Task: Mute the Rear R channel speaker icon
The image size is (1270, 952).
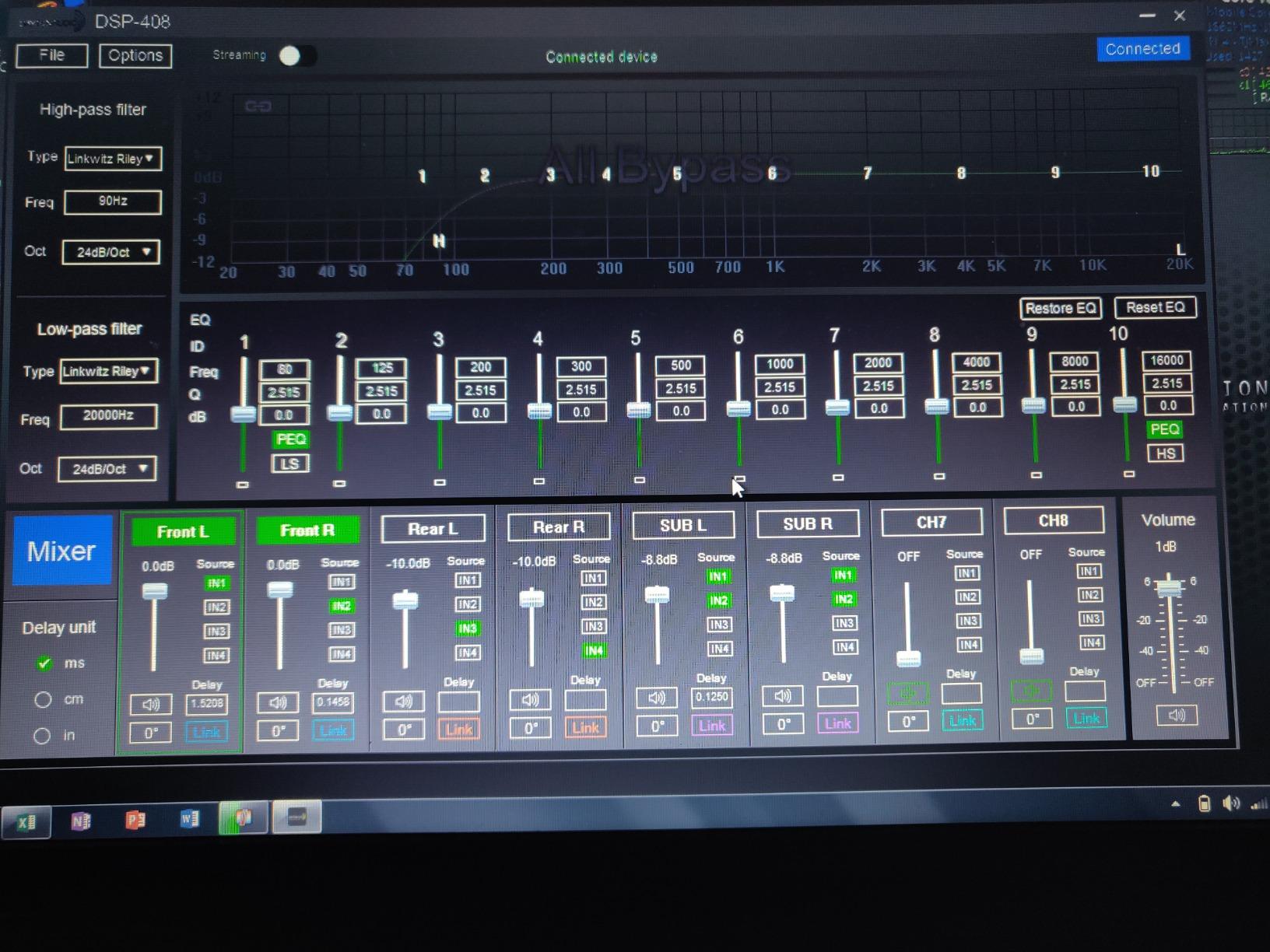Action: (530, 700)
